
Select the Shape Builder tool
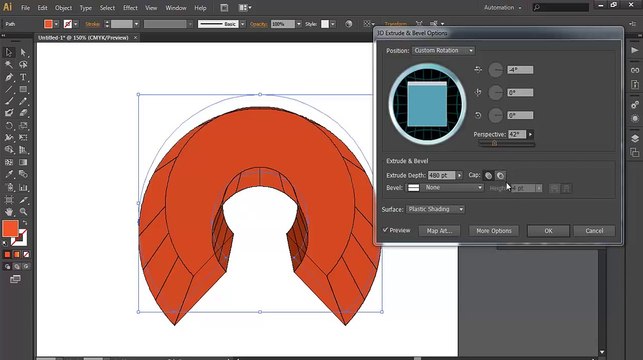(9, 150)
